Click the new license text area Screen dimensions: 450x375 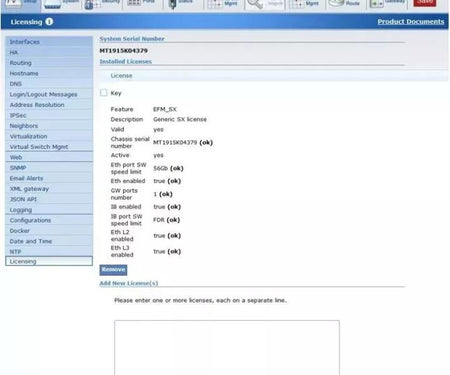[227, 348]
